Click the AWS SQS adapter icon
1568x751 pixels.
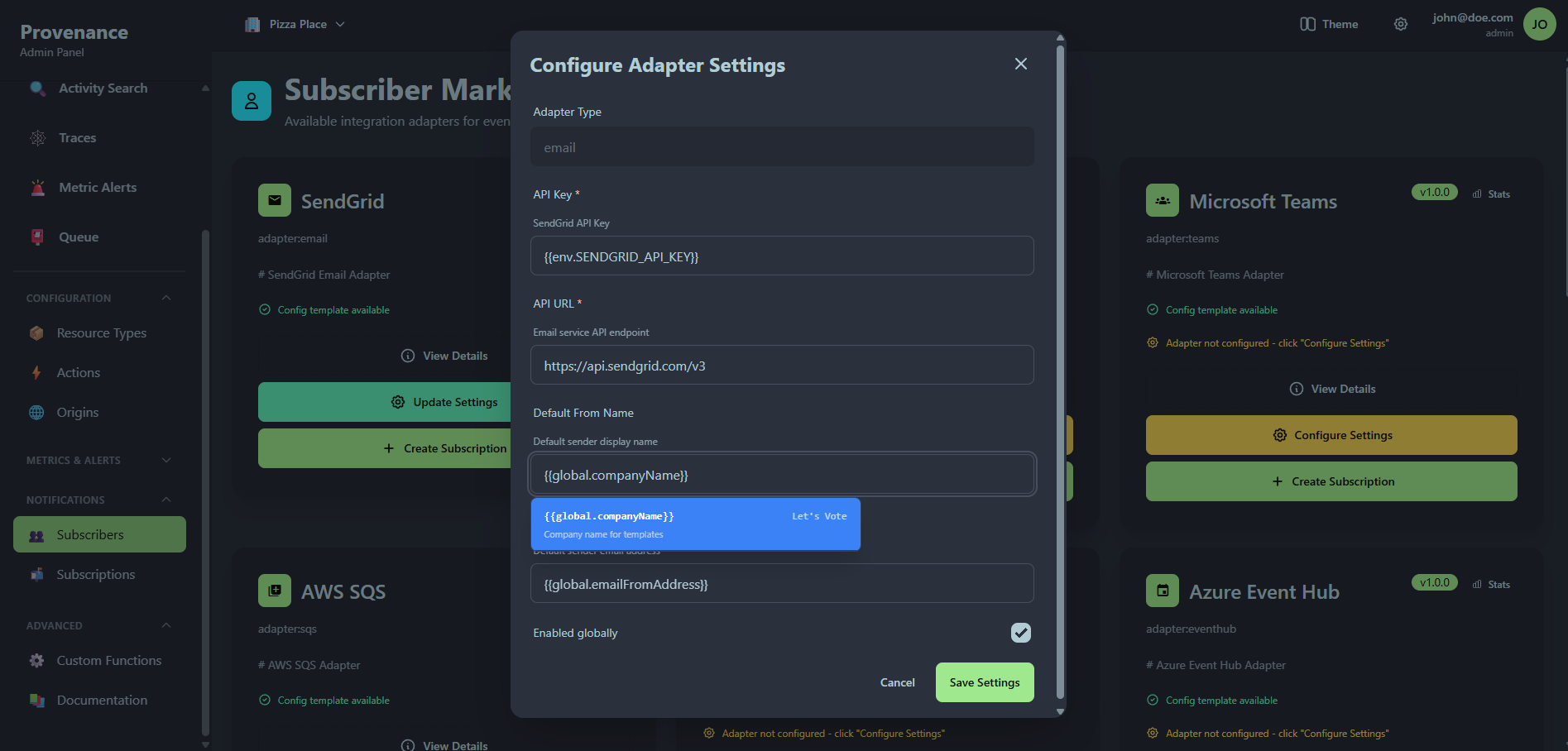274,591
